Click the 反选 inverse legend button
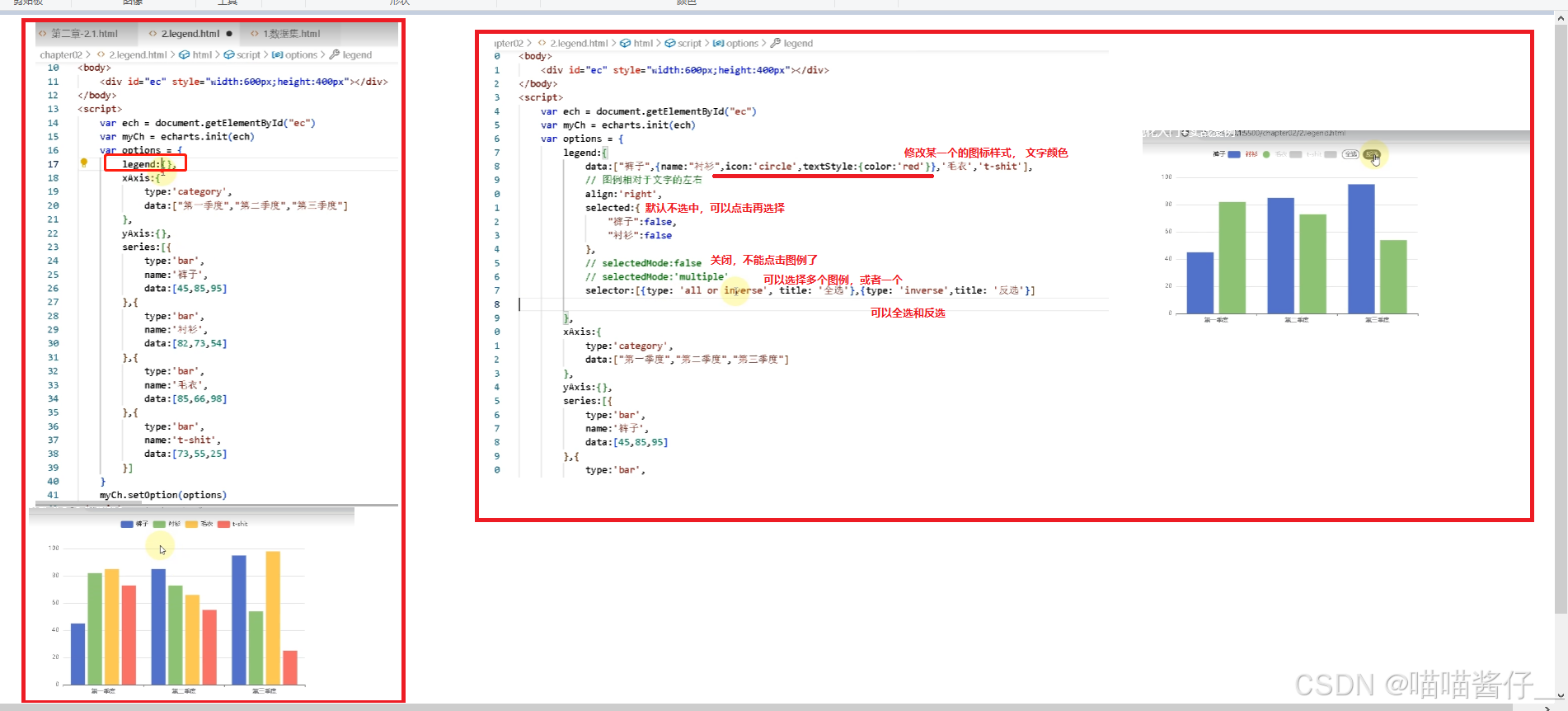 (1372, 154)
